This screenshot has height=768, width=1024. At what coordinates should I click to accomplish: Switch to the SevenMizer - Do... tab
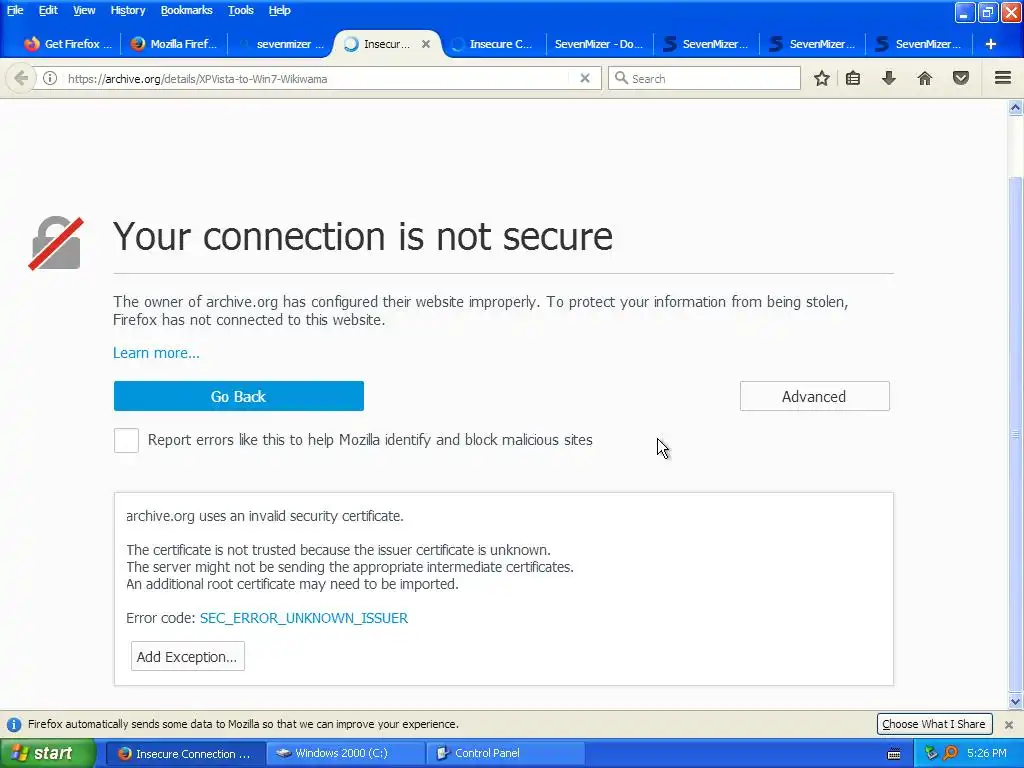(599, 44)
